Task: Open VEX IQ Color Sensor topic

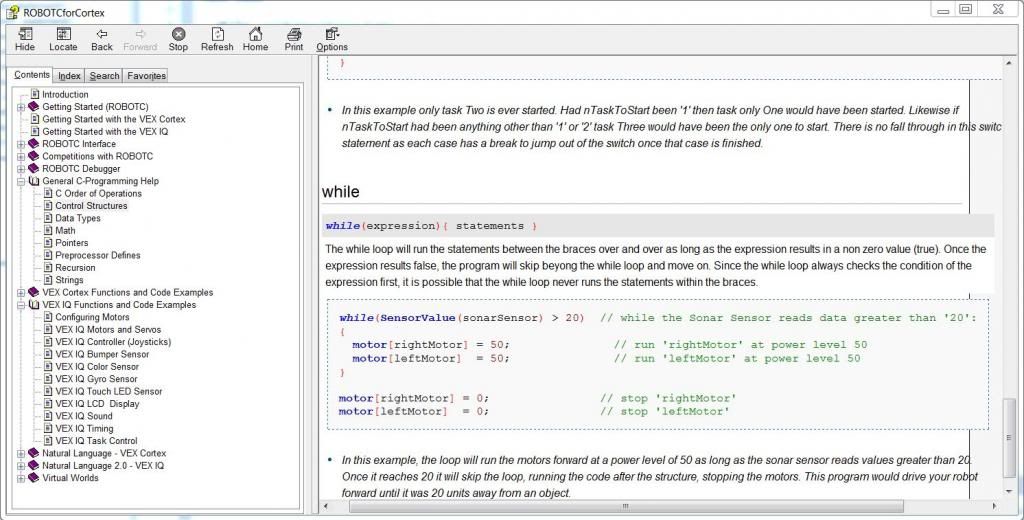Action: (97, 366)
